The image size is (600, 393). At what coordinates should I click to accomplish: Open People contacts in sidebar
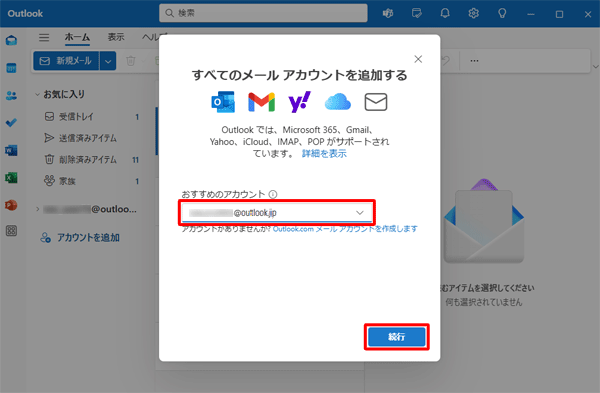(11, 95)
